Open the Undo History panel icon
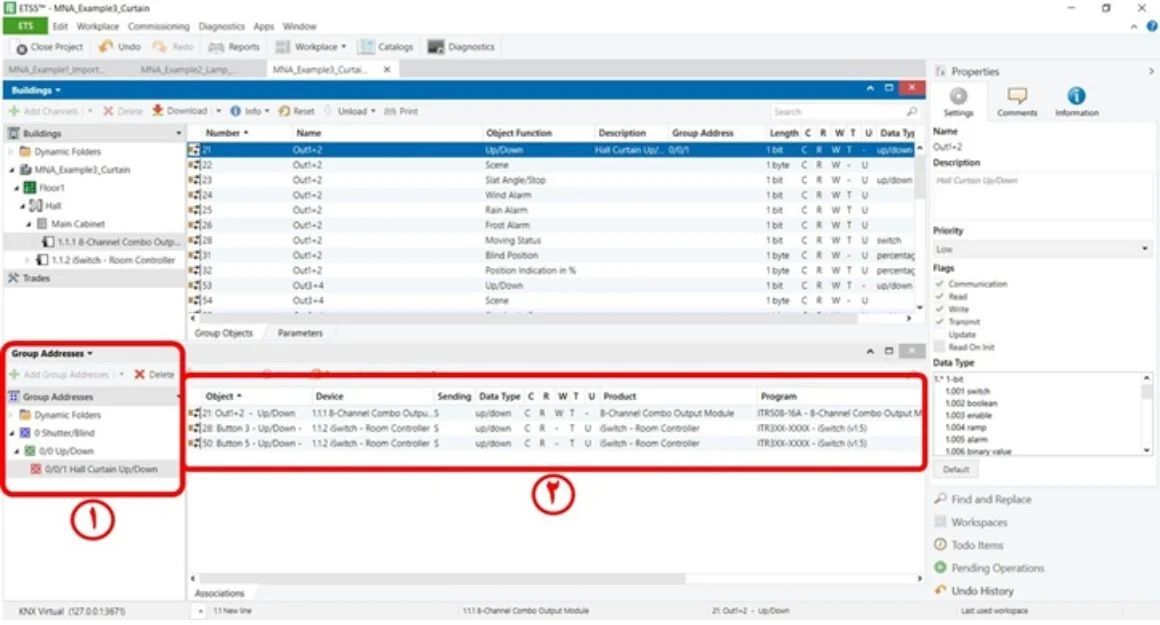This screenshot has width=1160, height=625. (940, 590)
